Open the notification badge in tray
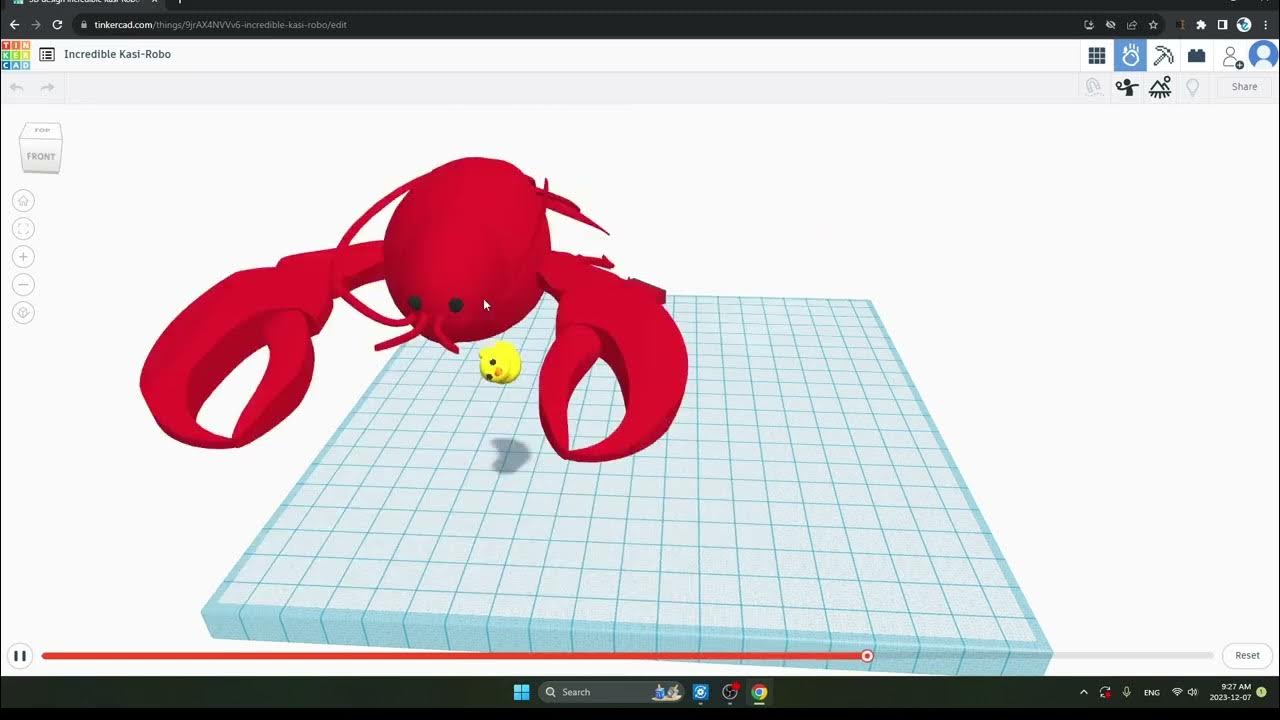This screenshot has height=720, width=1280. coord(1262,692)
